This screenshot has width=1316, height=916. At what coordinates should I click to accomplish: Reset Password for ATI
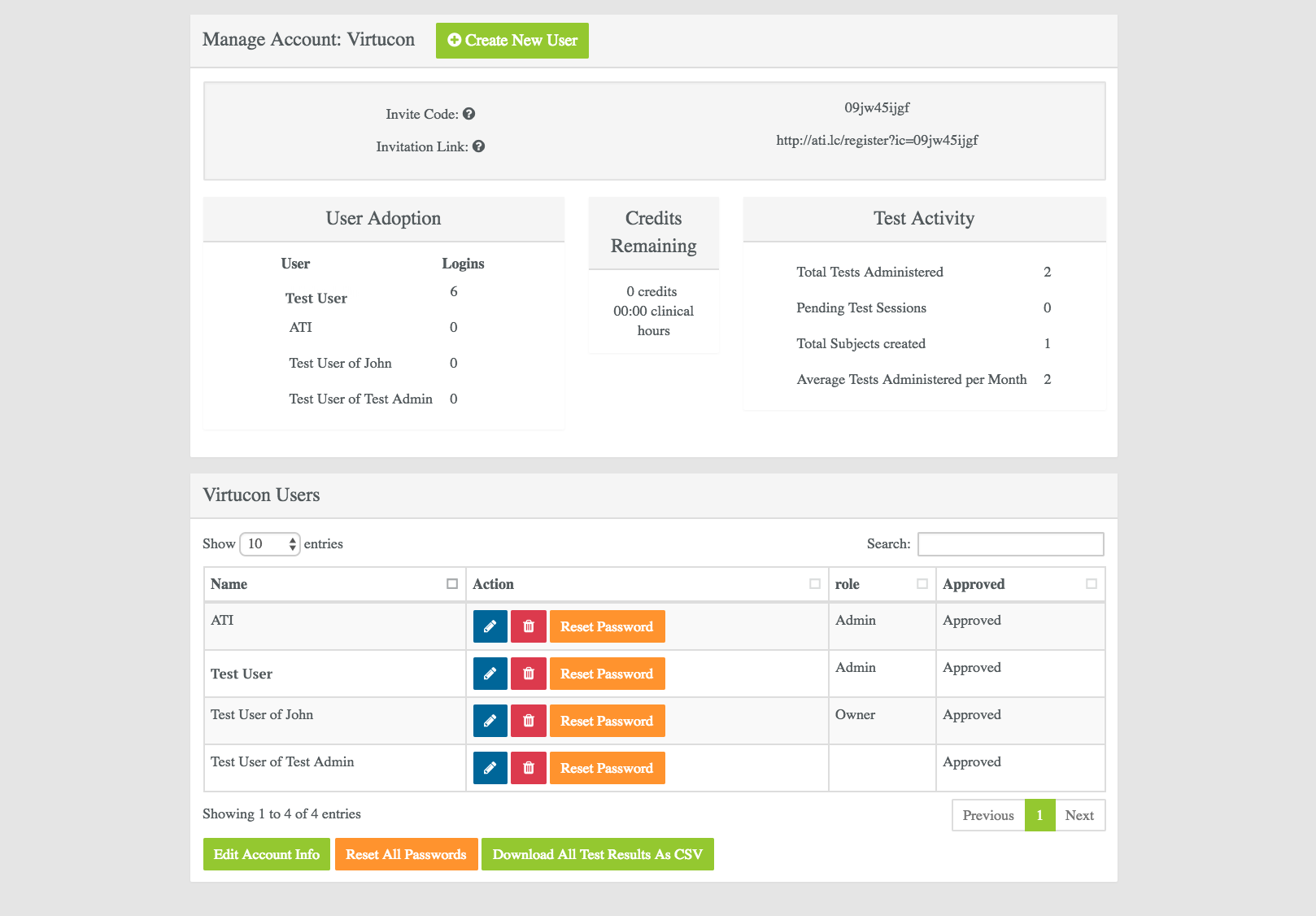click(x=608, y=626)
